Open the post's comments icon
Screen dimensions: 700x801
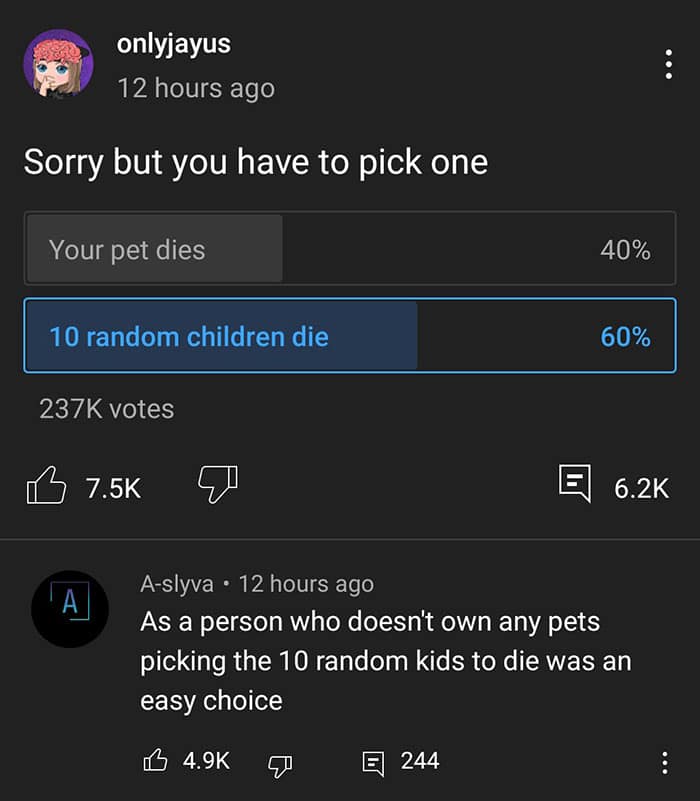(574, 486)
